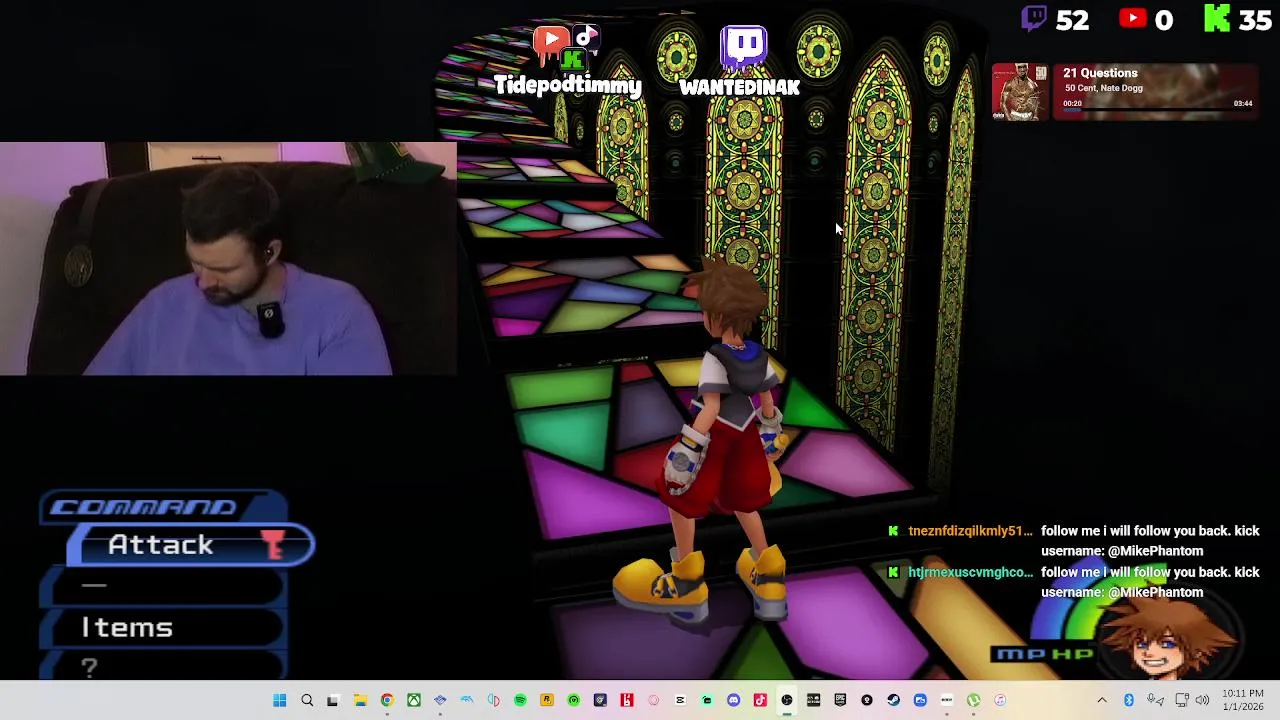Open Rockstar Games Launcher from the taskbar
Image resolution: width=1280 pixels, height=720 pixels.
(547, 700)
